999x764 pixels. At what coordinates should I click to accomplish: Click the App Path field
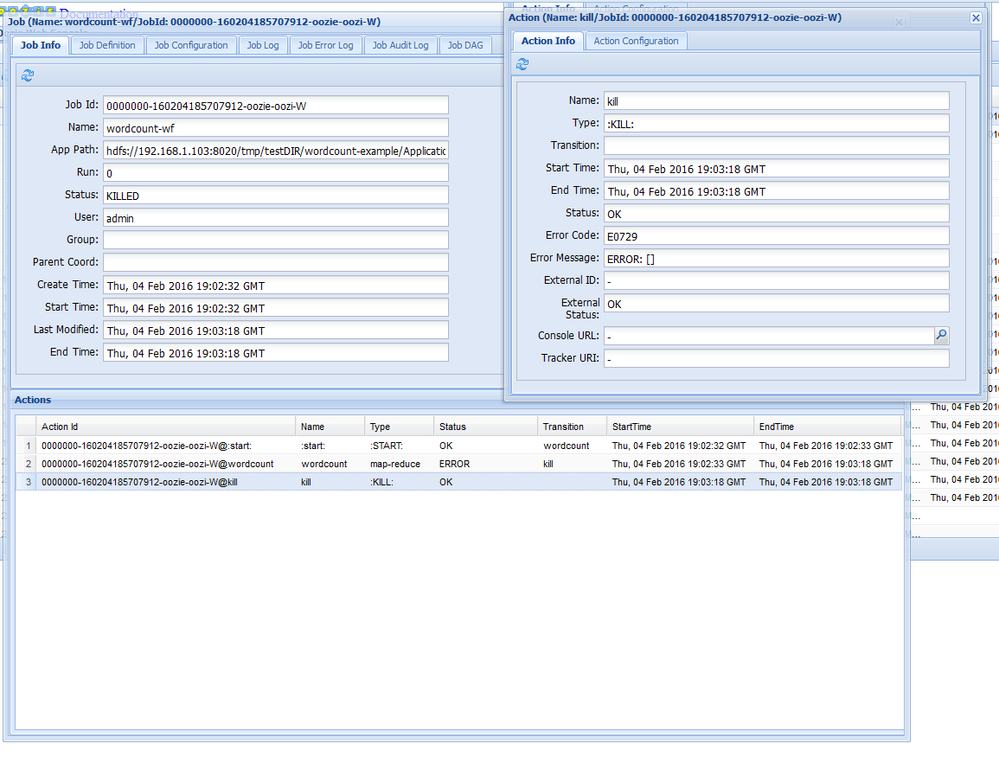276,150
